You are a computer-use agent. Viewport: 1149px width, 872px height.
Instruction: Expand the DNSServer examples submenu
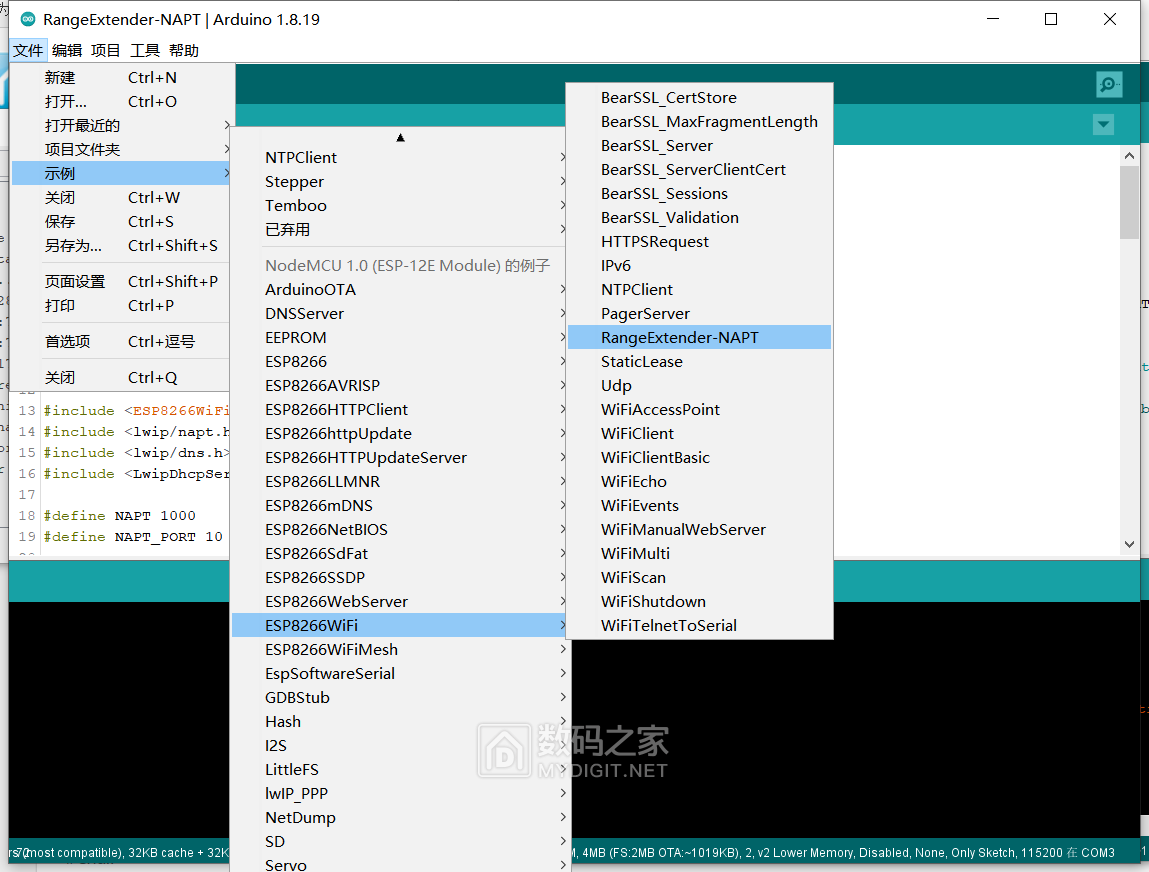coord(400,314)
